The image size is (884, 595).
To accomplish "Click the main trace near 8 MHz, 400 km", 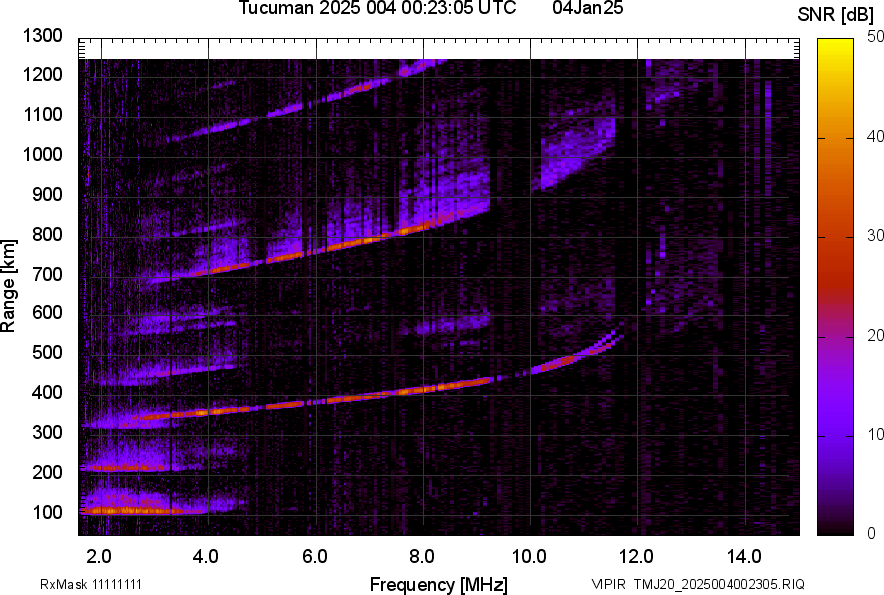I will 422,389.
